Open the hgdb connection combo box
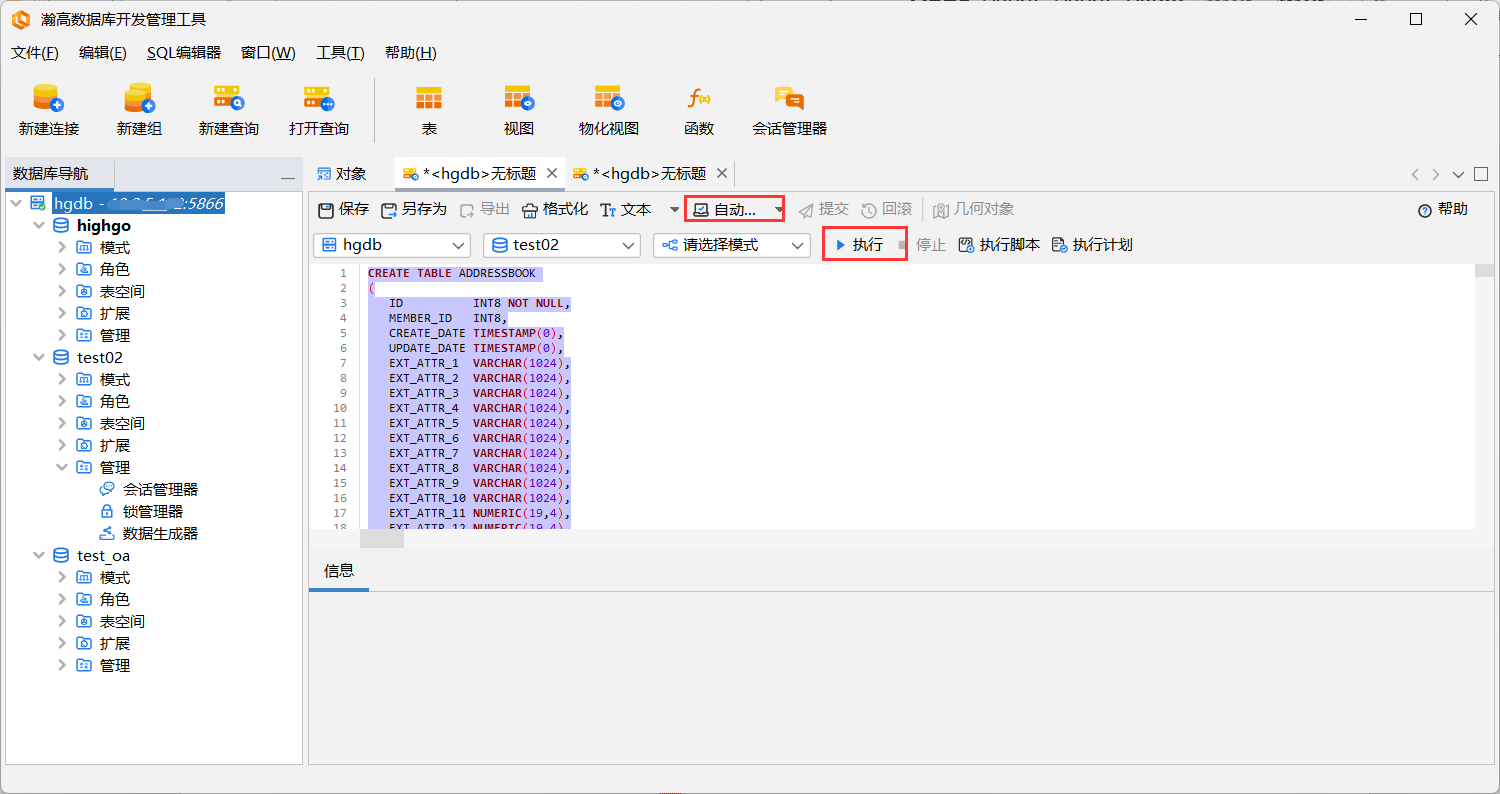Screen dimensions: 1500x794 click(x=392, y=245)
